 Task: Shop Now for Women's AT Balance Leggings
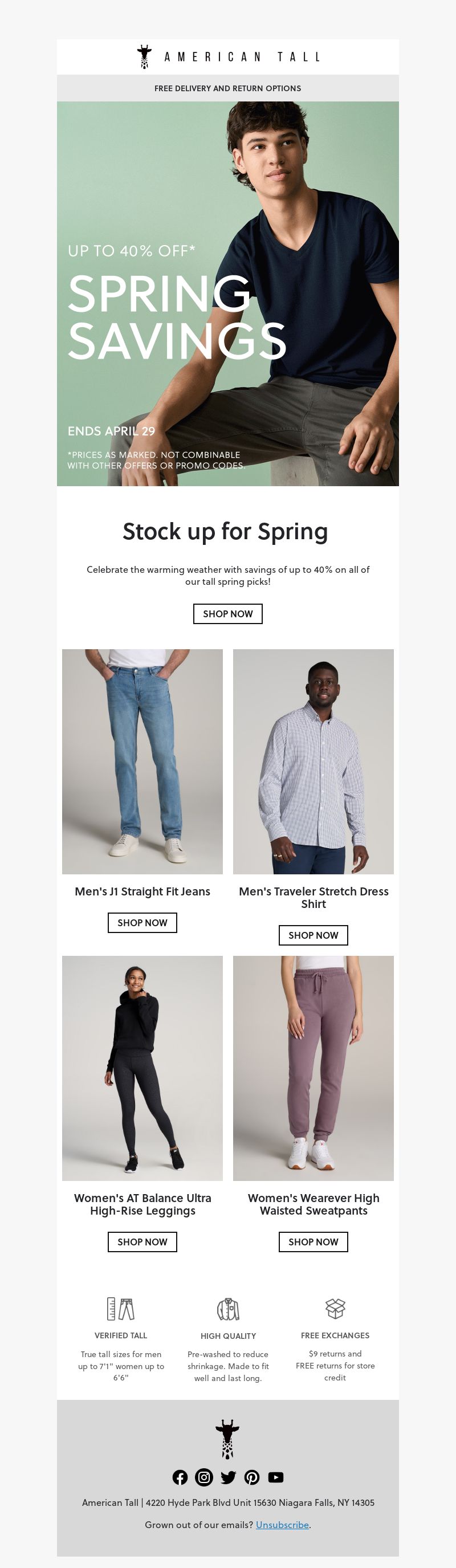point(142,1242)
